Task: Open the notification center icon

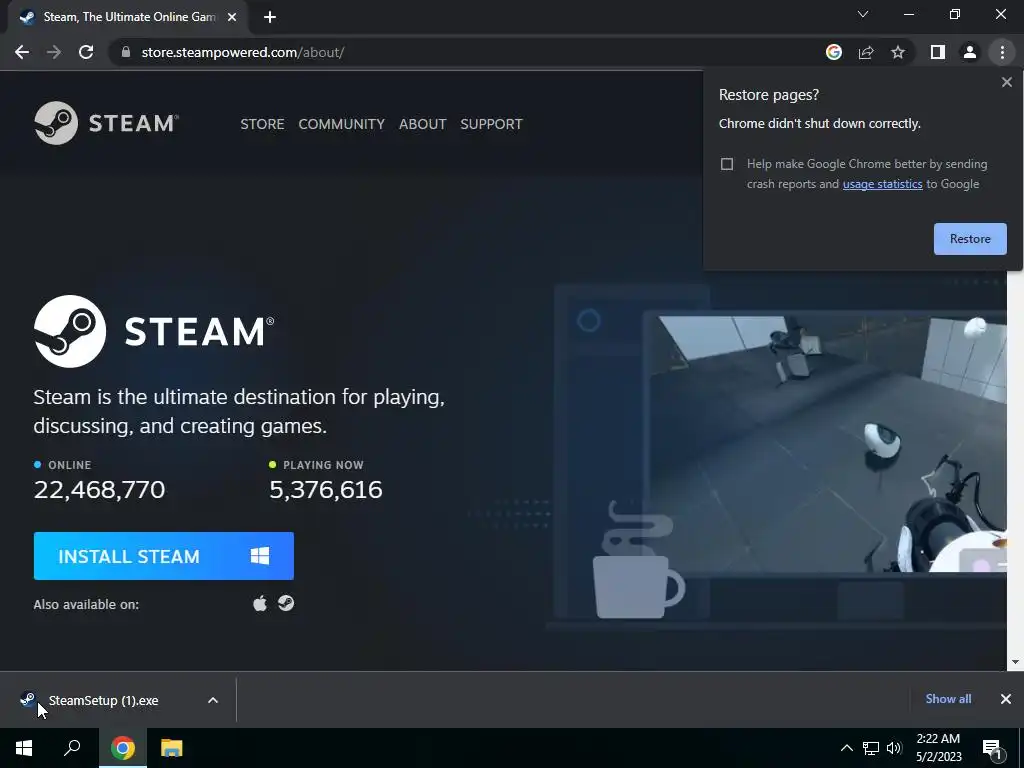Action: 992,749
